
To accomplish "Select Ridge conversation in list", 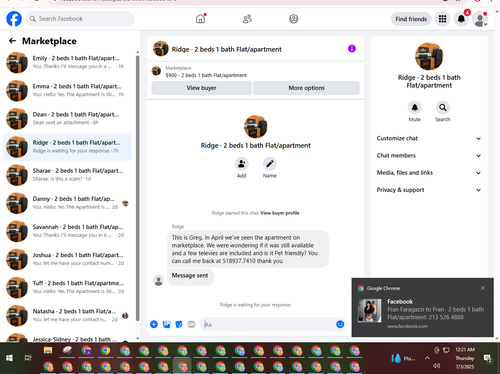I will 67,147.
